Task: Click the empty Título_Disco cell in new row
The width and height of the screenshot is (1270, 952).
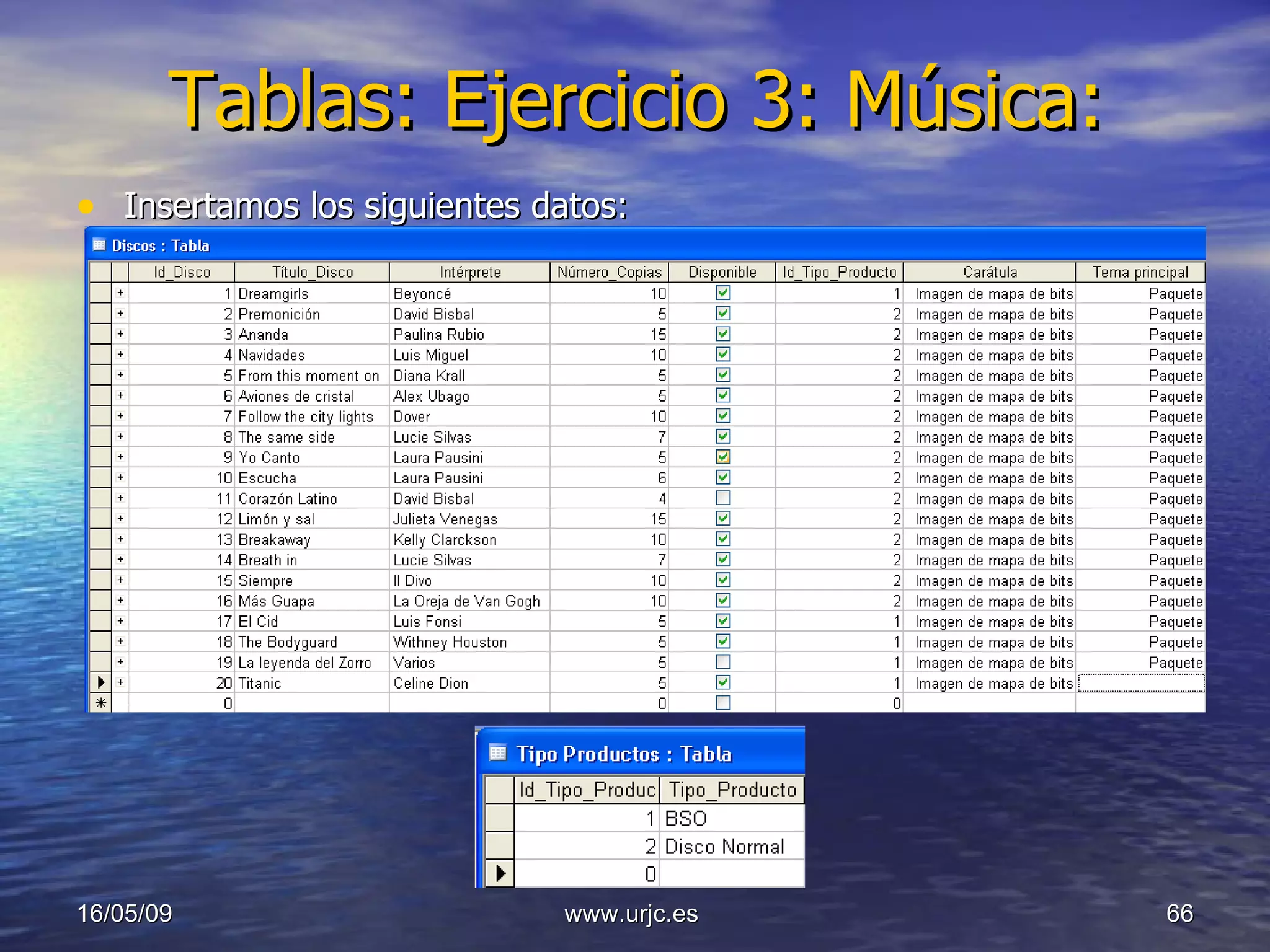Action: (312, 703)
